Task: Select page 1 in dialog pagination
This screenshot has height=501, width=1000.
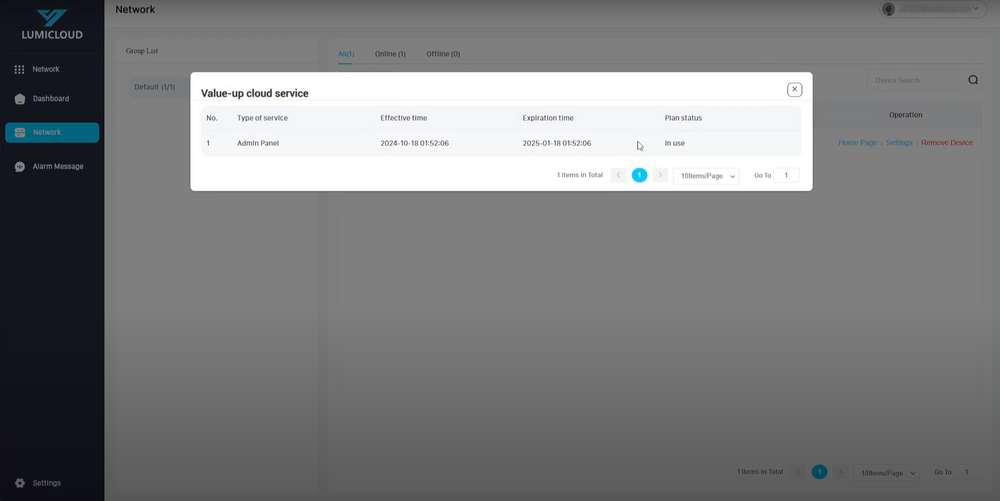Action: [639, 175]
